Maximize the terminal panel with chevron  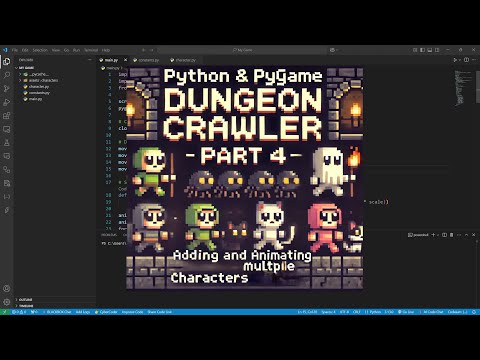(466, 235)
